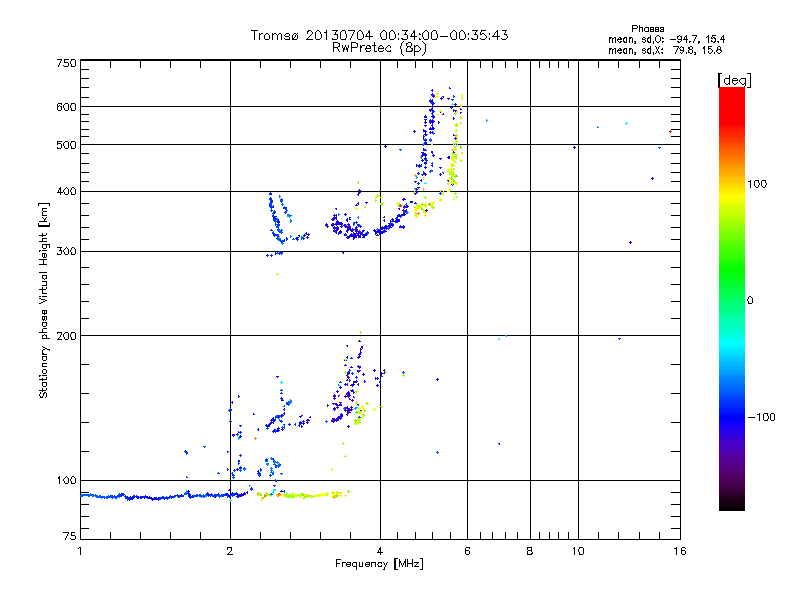The height and width of the screenshot is (600, 800).
Task: Click the colorbar tick label "0"
Action: 750,300
